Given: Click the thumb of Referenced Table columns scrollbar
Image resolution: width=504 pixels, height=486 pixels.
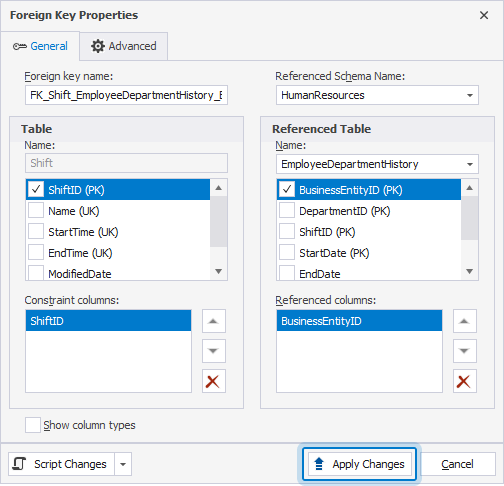Looking at the screenshot, I should [x=470, y=218].
